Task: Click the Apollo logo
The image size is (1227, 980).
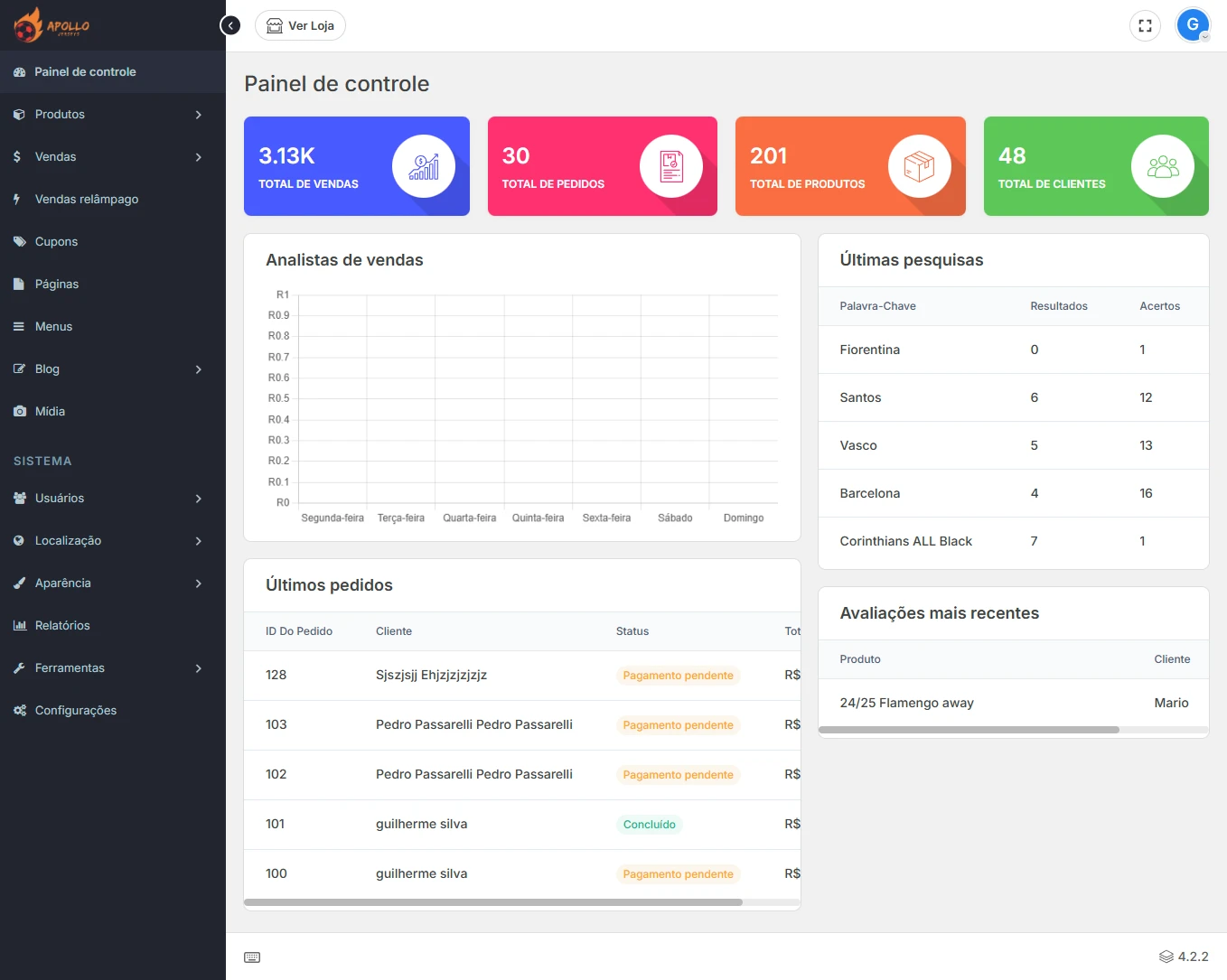Action: (x=52, y=25)
